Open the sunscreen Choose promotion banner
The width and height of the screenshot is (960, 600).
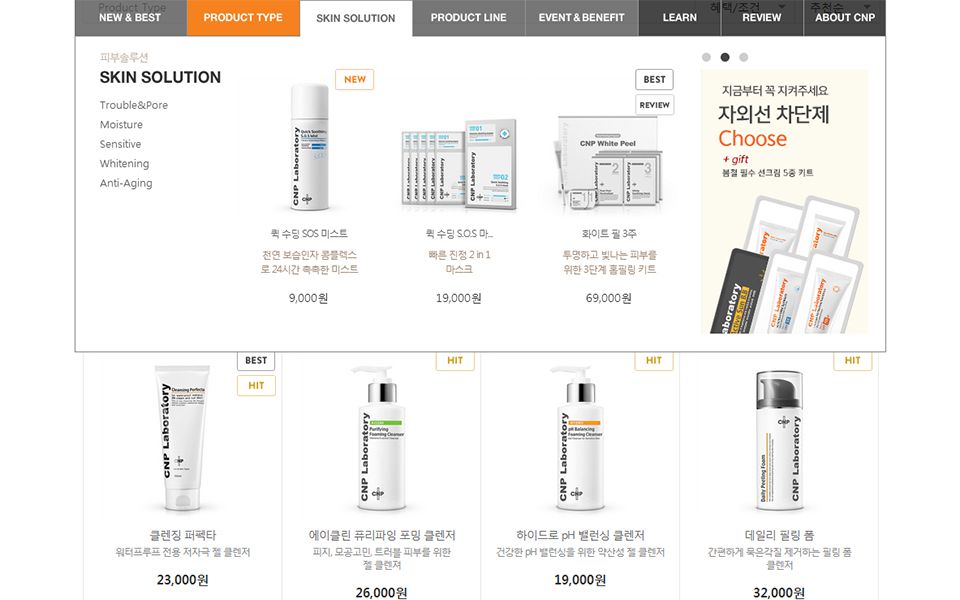(784, 201)
